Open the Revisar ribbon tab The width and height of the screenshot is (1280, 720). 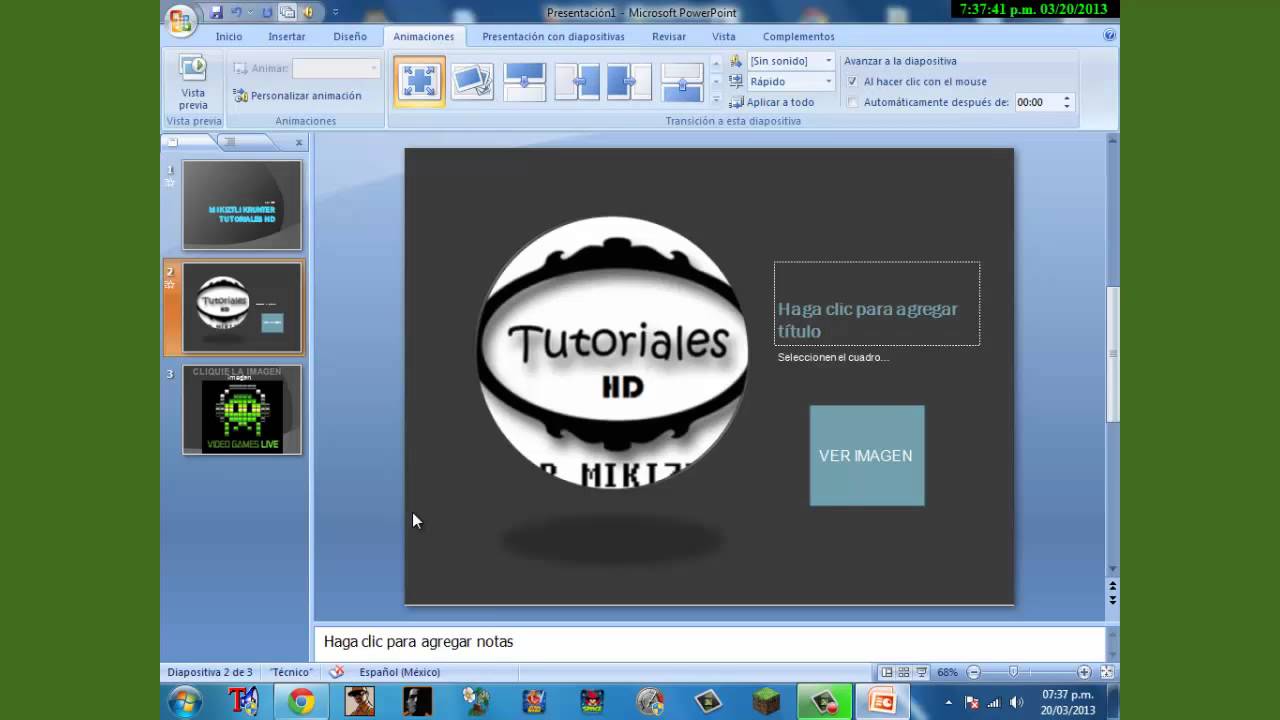point(669,36)
